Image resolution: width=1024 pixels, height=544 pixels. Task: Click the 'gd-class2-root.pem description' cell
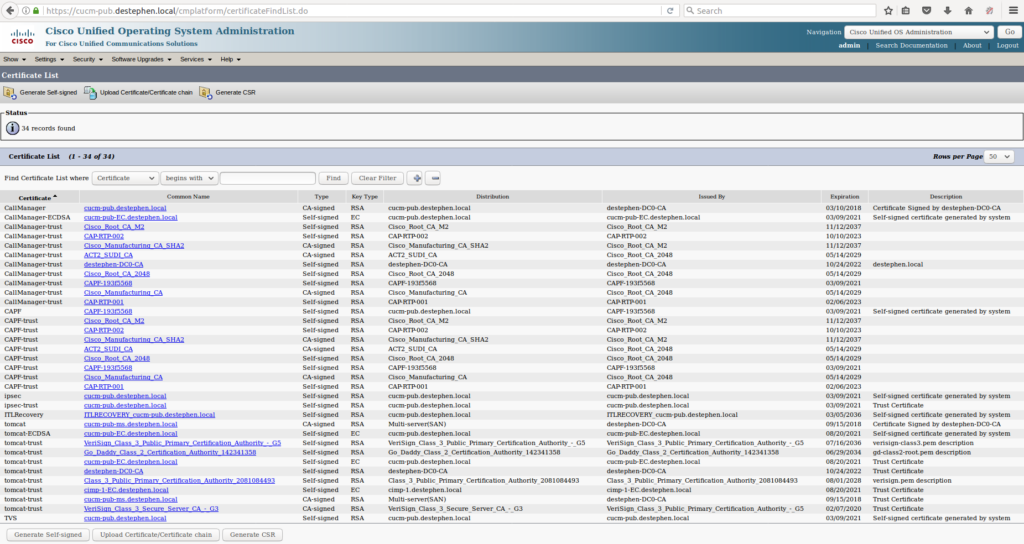[x=921, y=452]
